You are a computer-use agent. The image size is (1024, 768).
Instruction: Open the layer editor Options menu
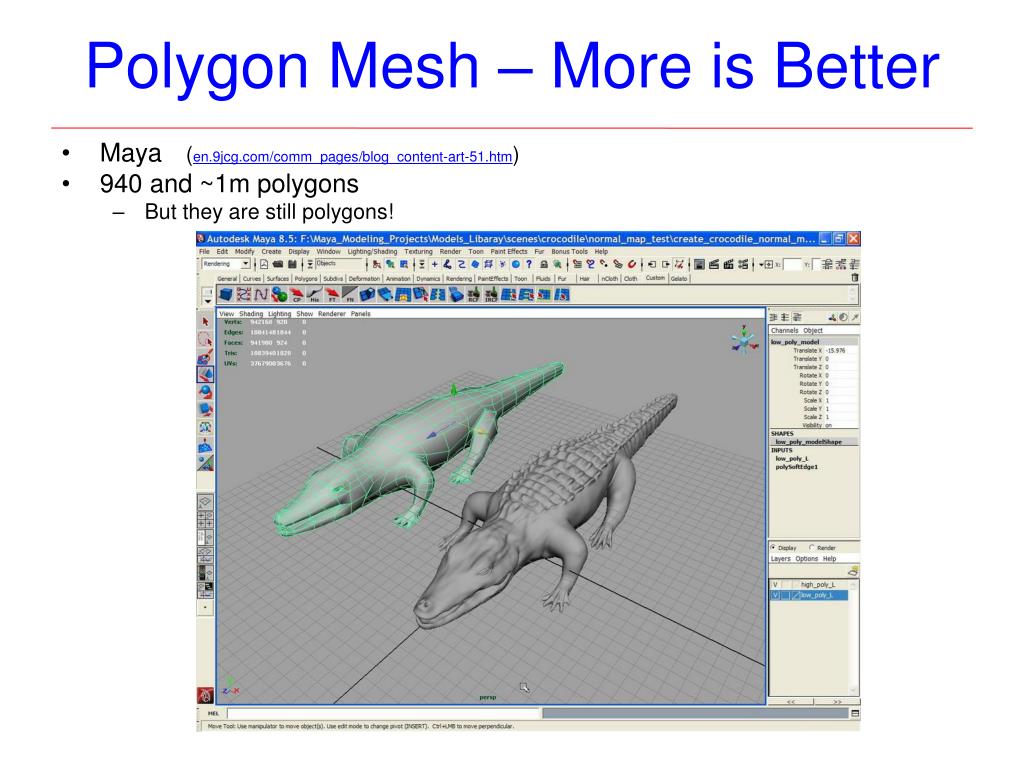[x=807, y=559]
